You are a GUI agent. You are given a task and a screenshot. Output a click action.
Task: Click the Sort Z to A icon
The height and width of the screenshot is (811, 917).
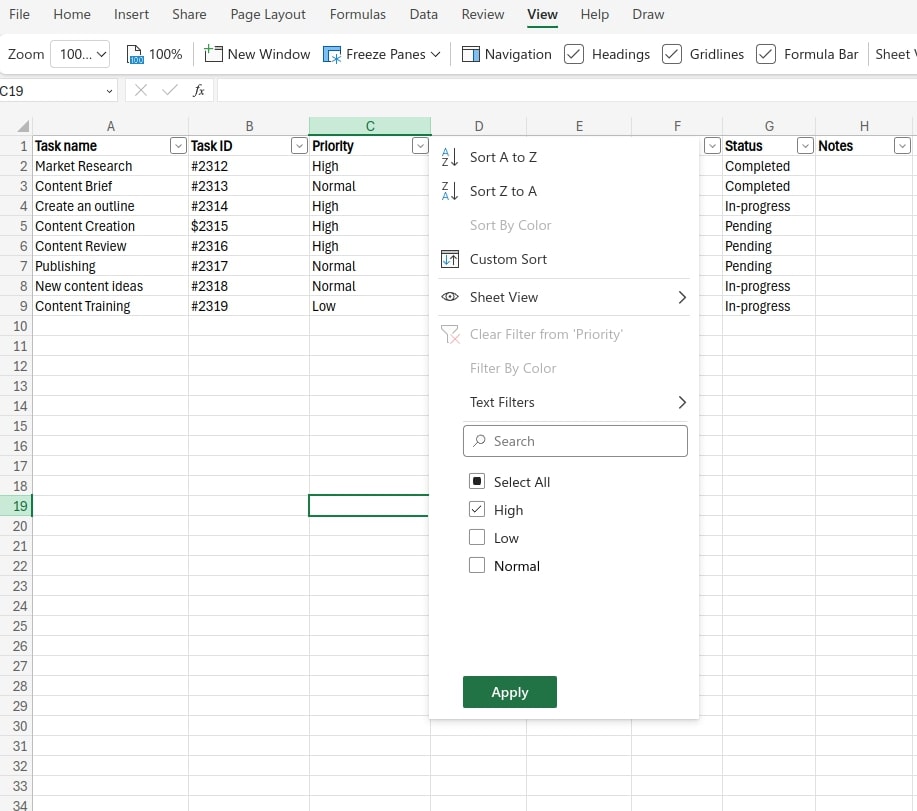[449, 191]
